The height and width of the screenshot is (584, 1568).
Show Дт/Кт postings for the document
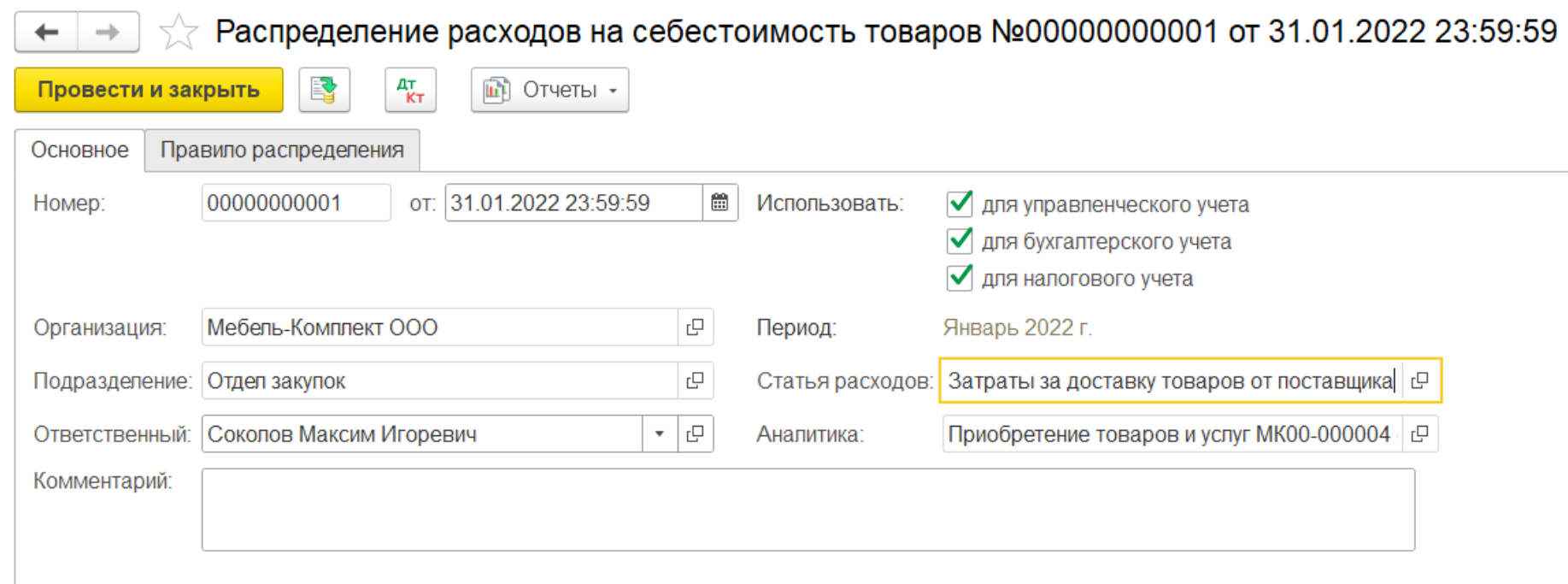[x=410, y=90]
